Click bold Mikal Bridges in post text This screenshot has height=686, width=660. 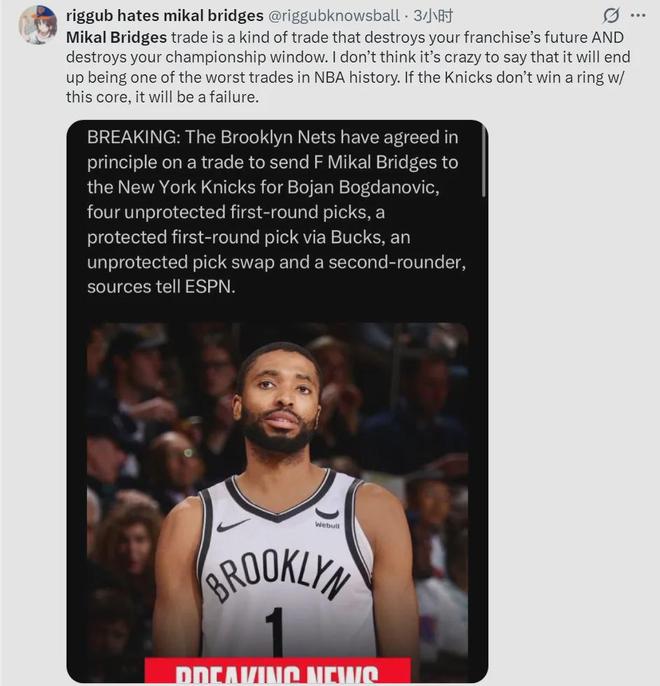pyautogui.click(x=116, y=37)
